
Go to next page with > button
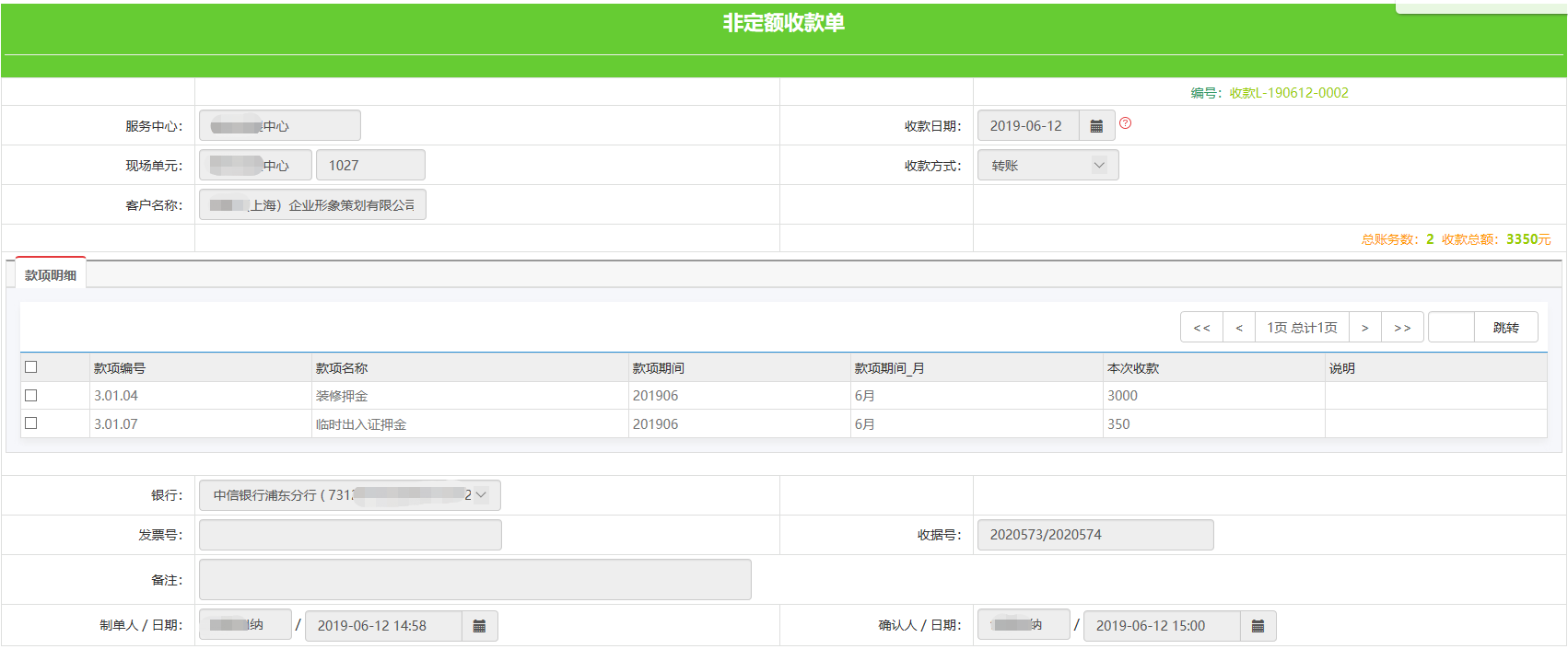[1364, 328]
